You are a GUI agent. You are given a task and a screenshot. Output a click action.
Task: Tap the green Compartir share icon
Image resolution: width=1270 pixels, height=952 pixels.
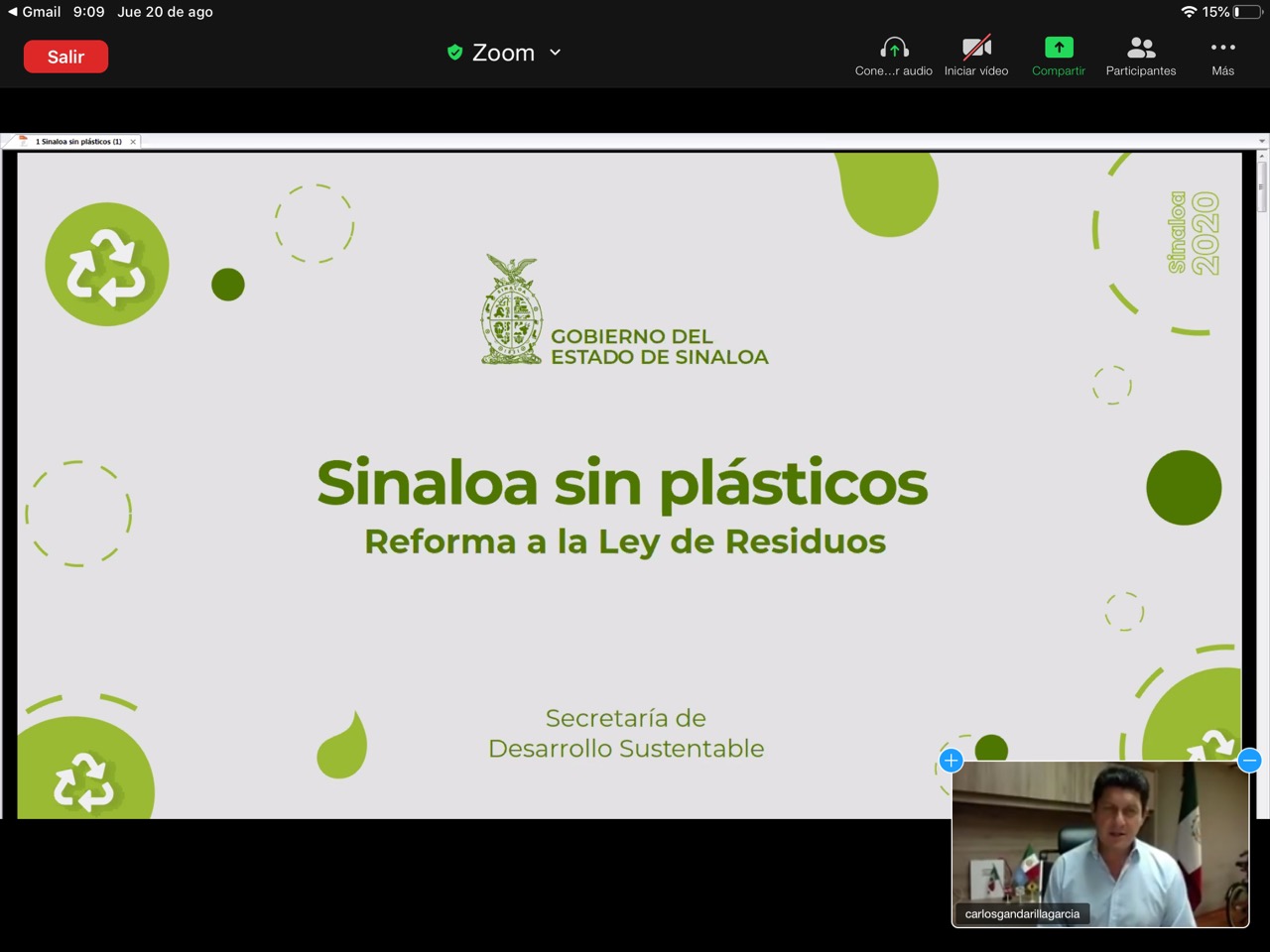(1059, 48)
